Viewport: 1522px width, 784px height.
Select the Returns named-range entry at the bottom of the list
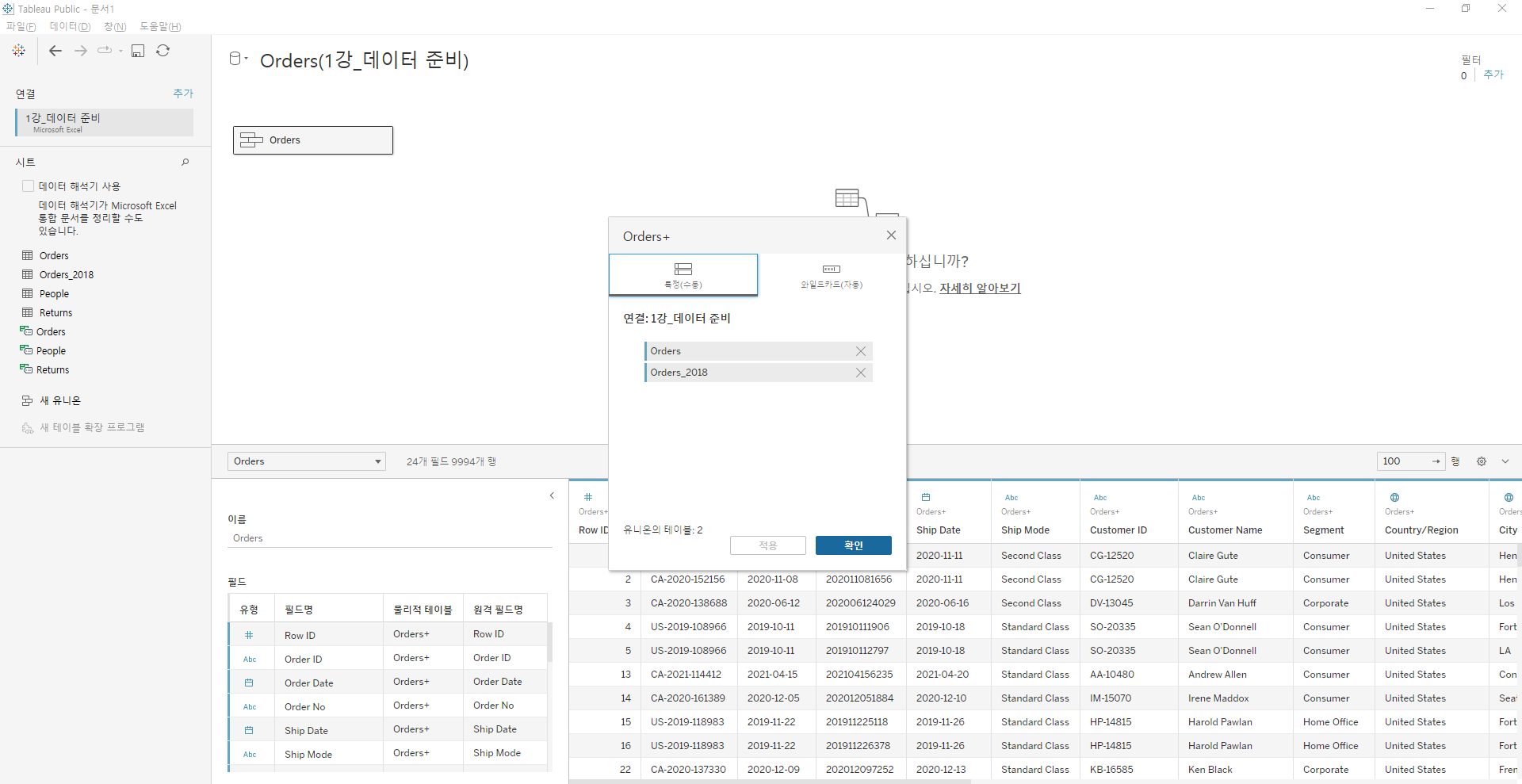pos(52,369)
